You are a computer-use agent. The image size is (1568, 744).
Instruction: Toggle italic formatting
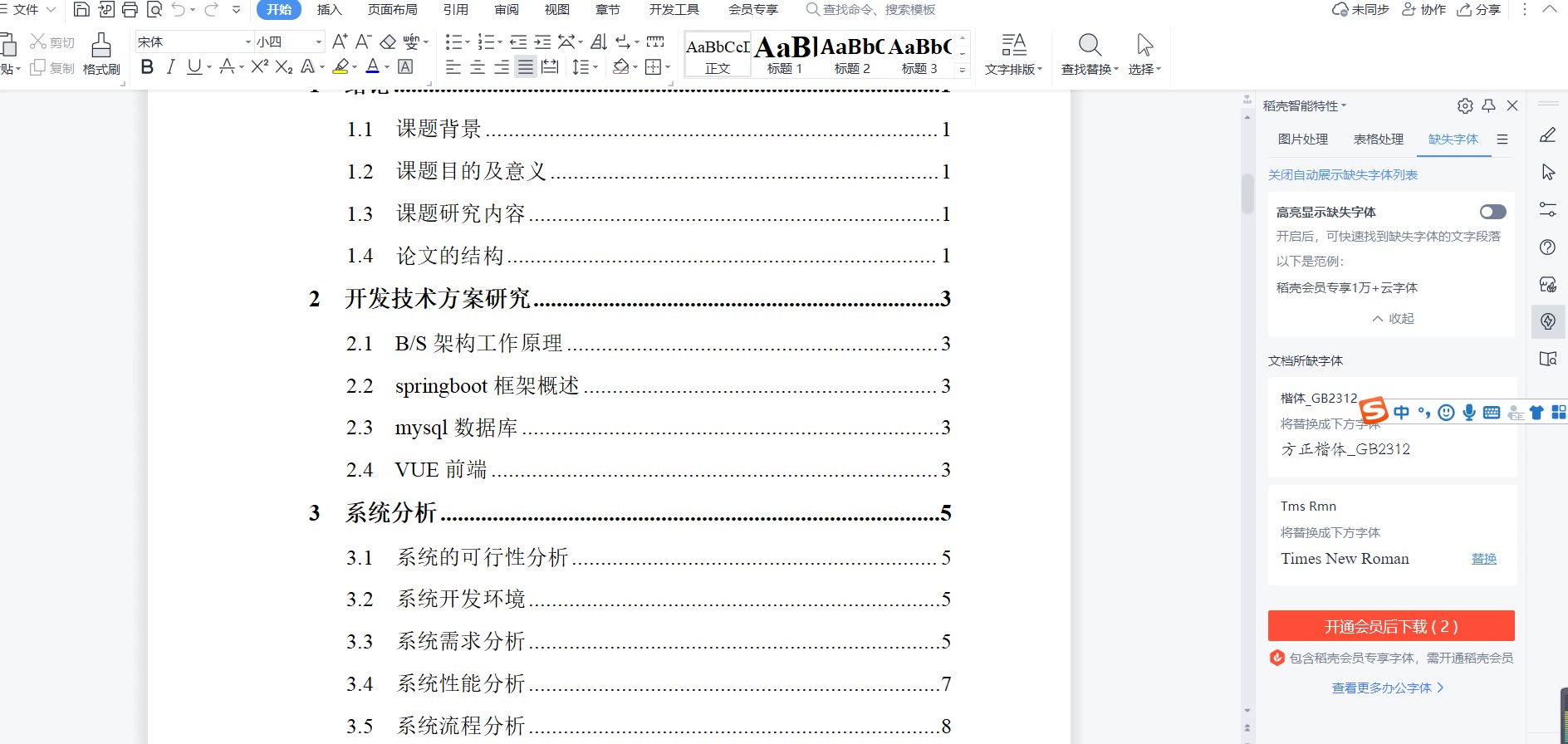[x=170, y=67]
